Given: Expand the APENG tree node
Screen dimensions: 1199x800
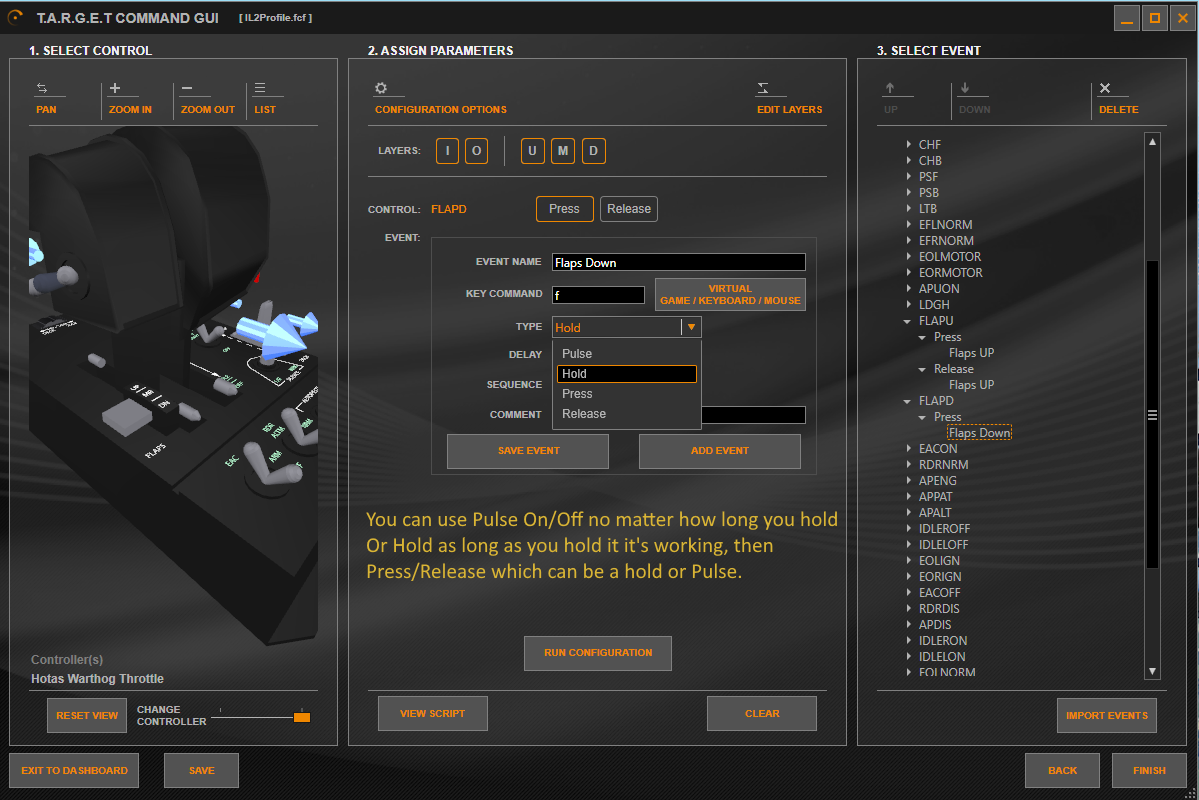Looking at the screenshot, I should pyautogui.click(x=908, y=480).
